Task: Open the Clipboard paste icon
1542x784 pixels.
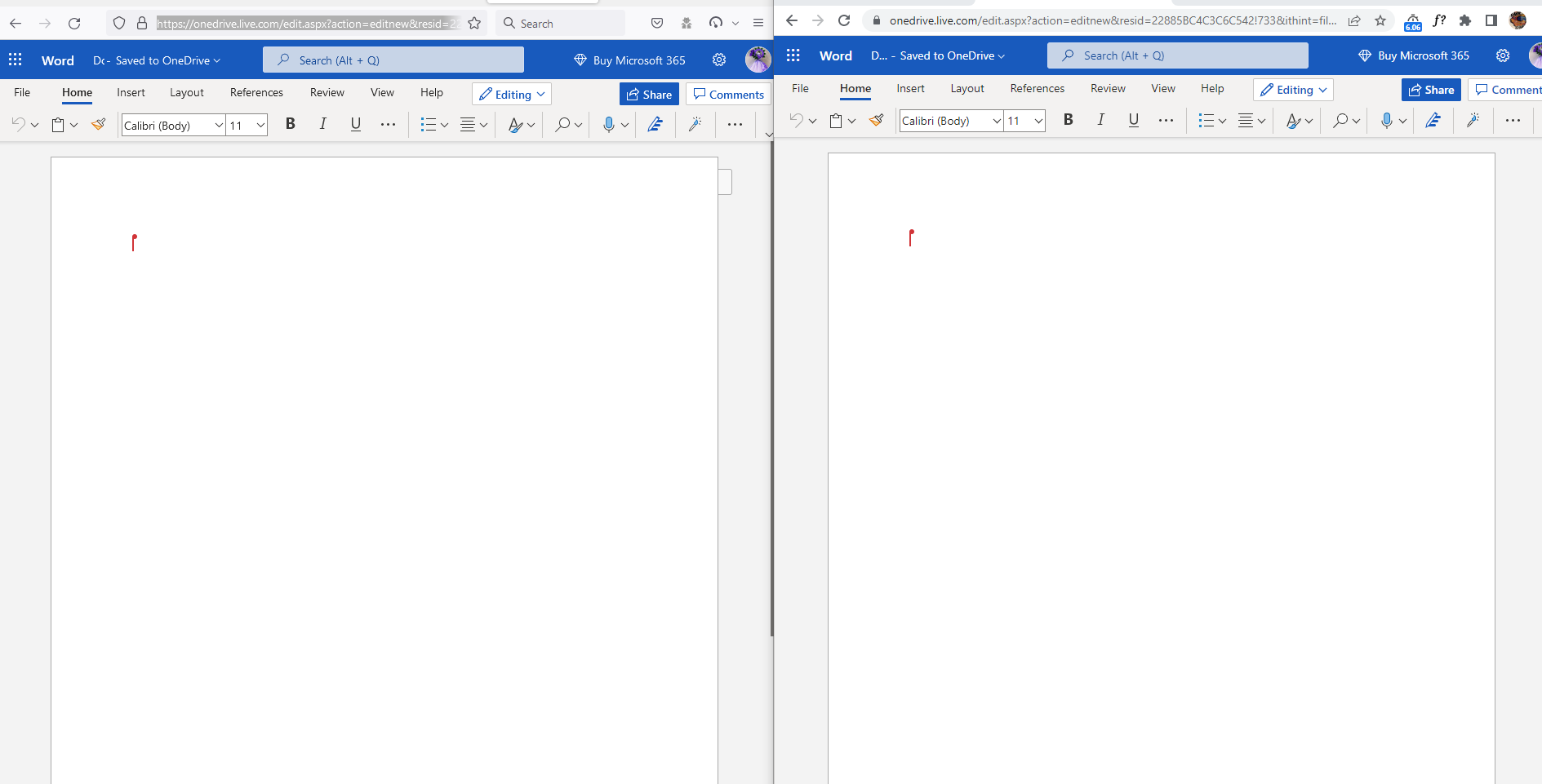Action: tap(57, 124)
